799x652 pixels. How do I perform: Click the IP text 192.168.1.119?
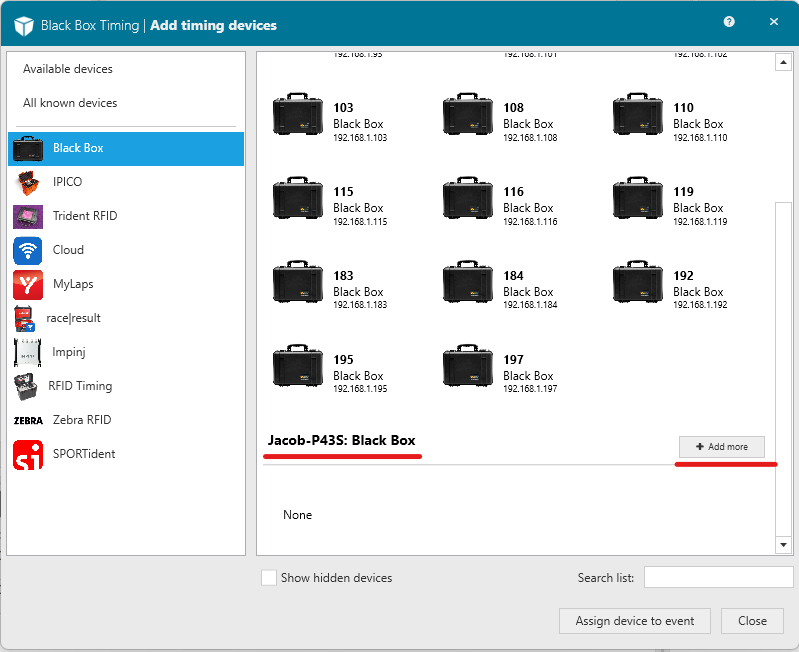[x=700, y=222]
